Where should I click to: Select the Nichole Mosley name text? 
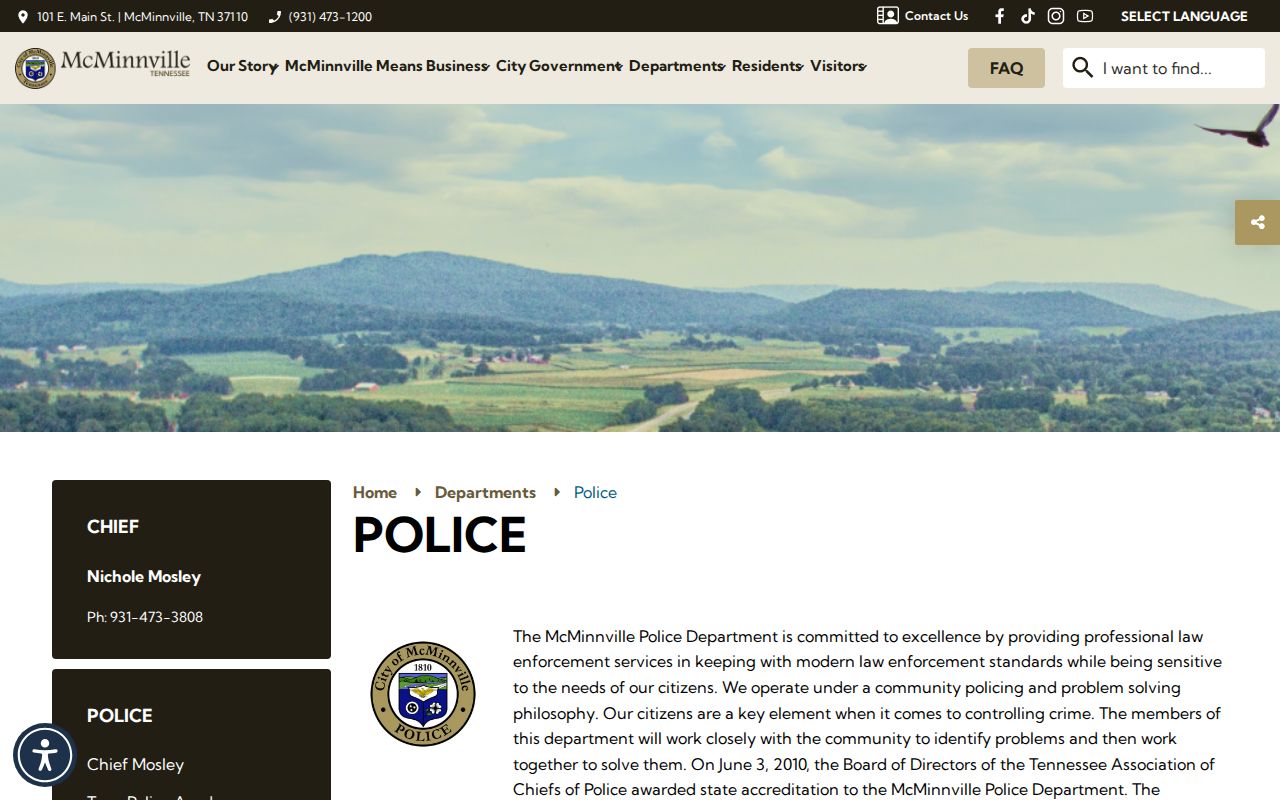144,576
